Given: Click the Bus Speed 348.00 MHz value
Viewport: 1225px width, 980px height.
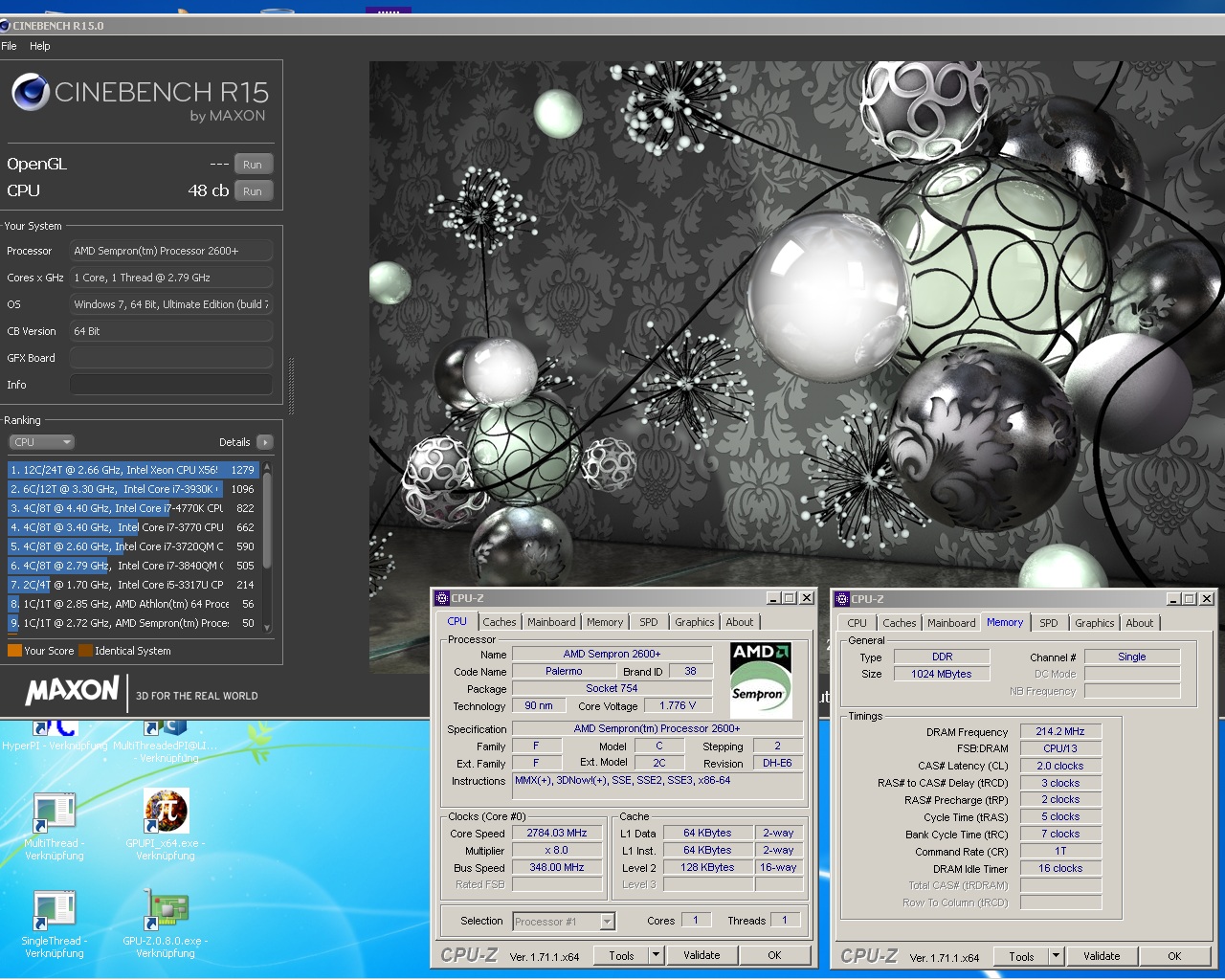Looking at the screenshot, I should tap(557, 868).
